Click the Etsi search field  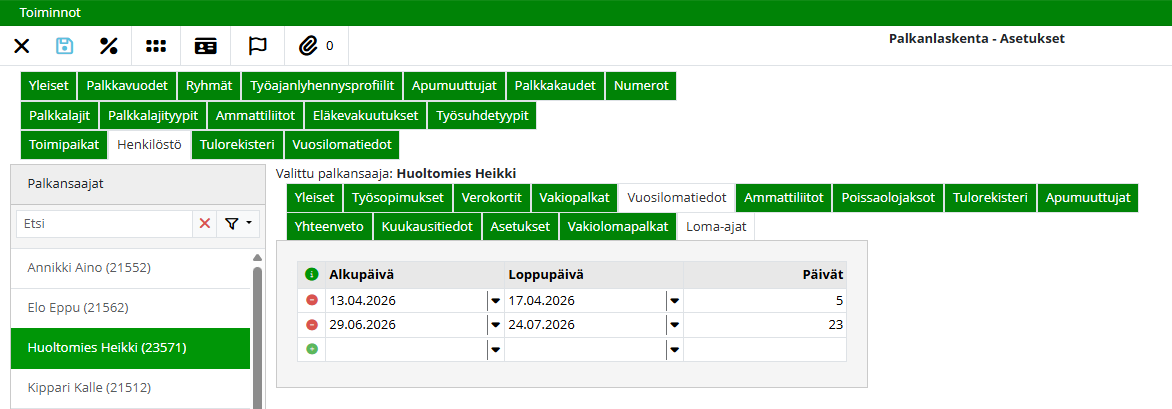click(x=104, y=224)
